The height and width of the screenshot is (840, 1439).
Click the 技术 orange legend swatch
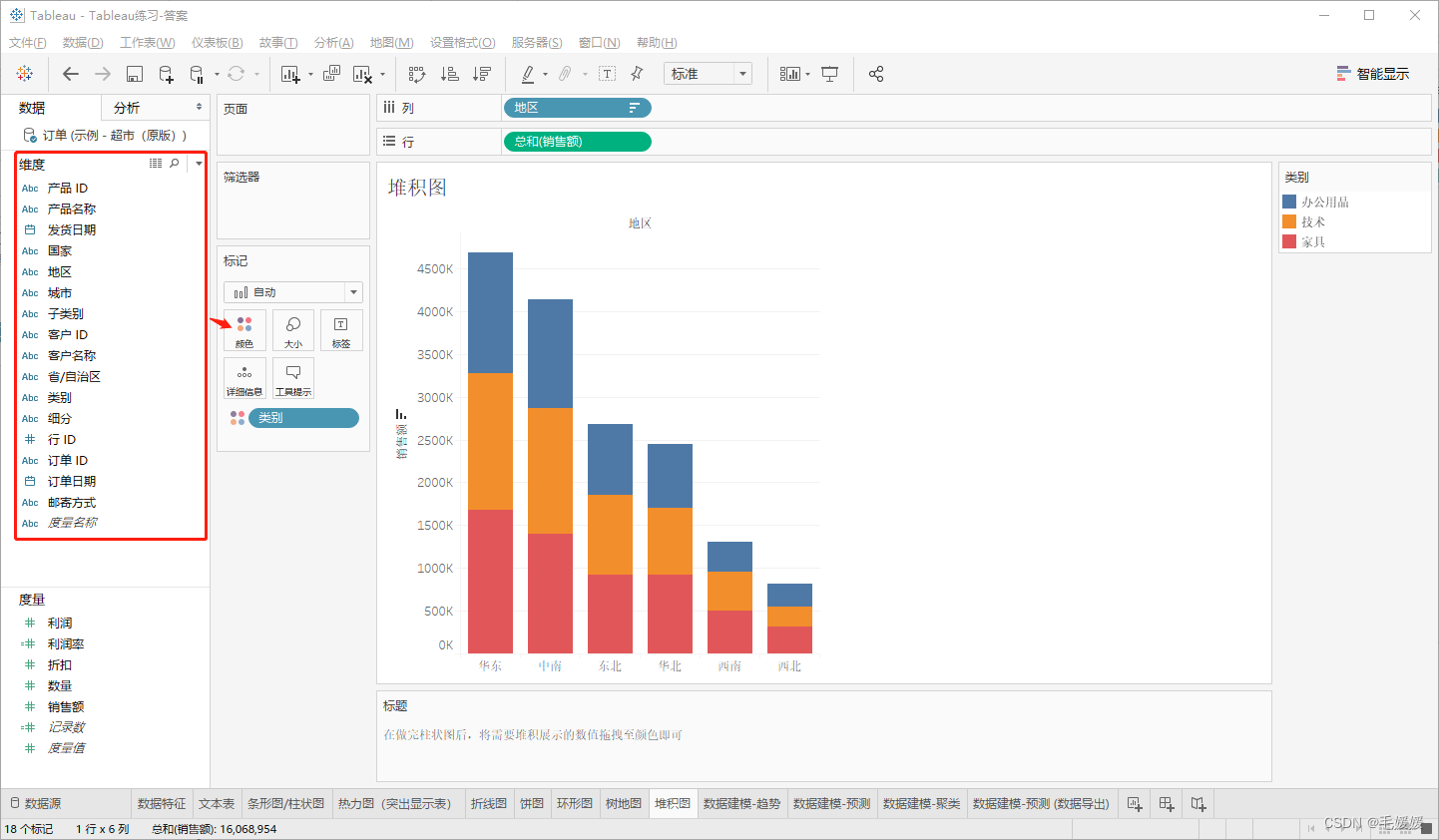[x=1289, y=221]
